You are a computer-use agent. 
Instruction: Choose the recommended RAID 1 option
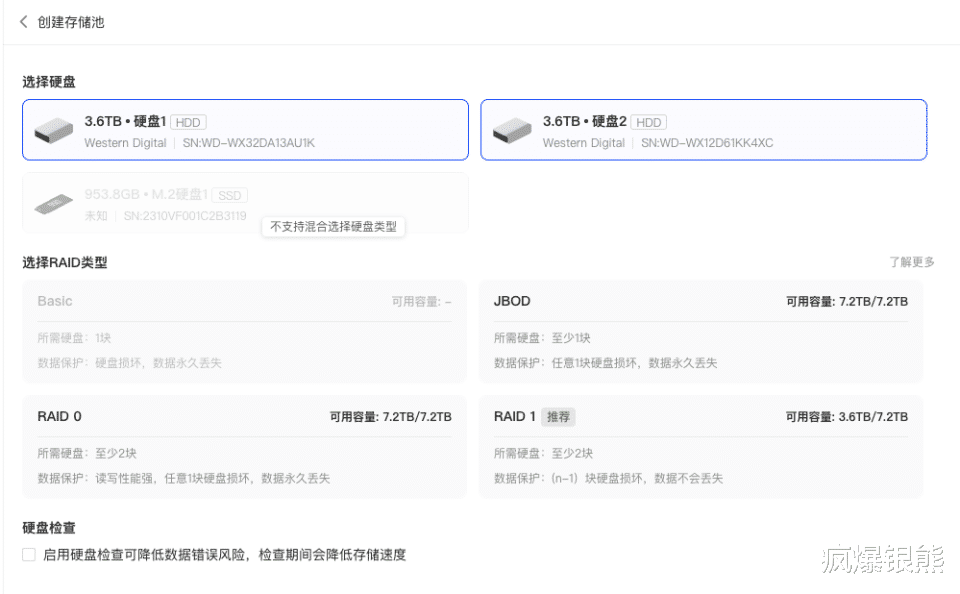coord(700,446)
